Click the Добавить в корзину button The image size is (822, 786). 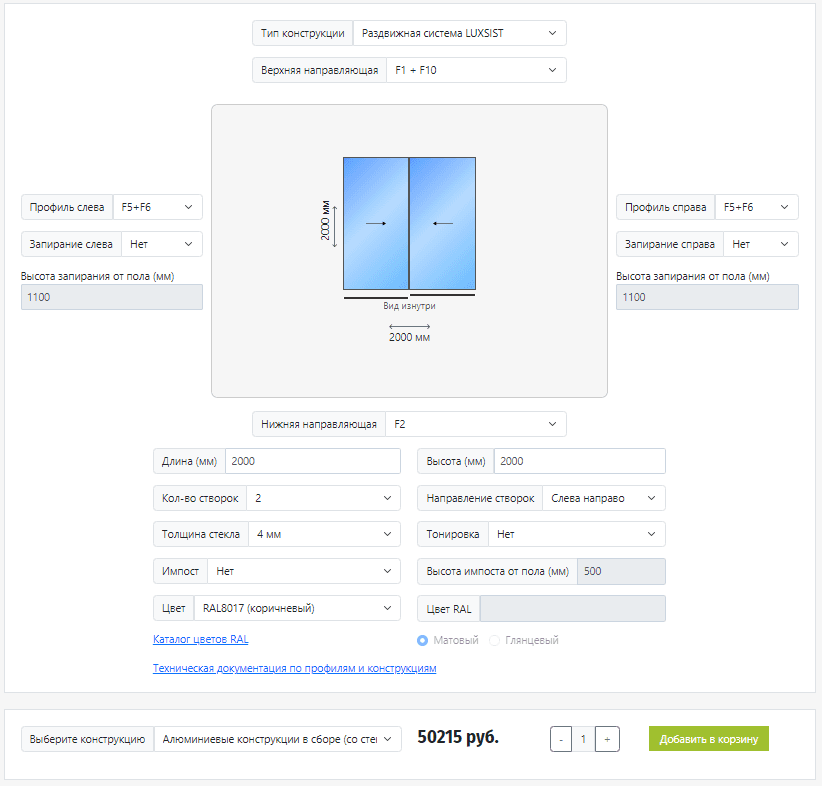[709, 739]
